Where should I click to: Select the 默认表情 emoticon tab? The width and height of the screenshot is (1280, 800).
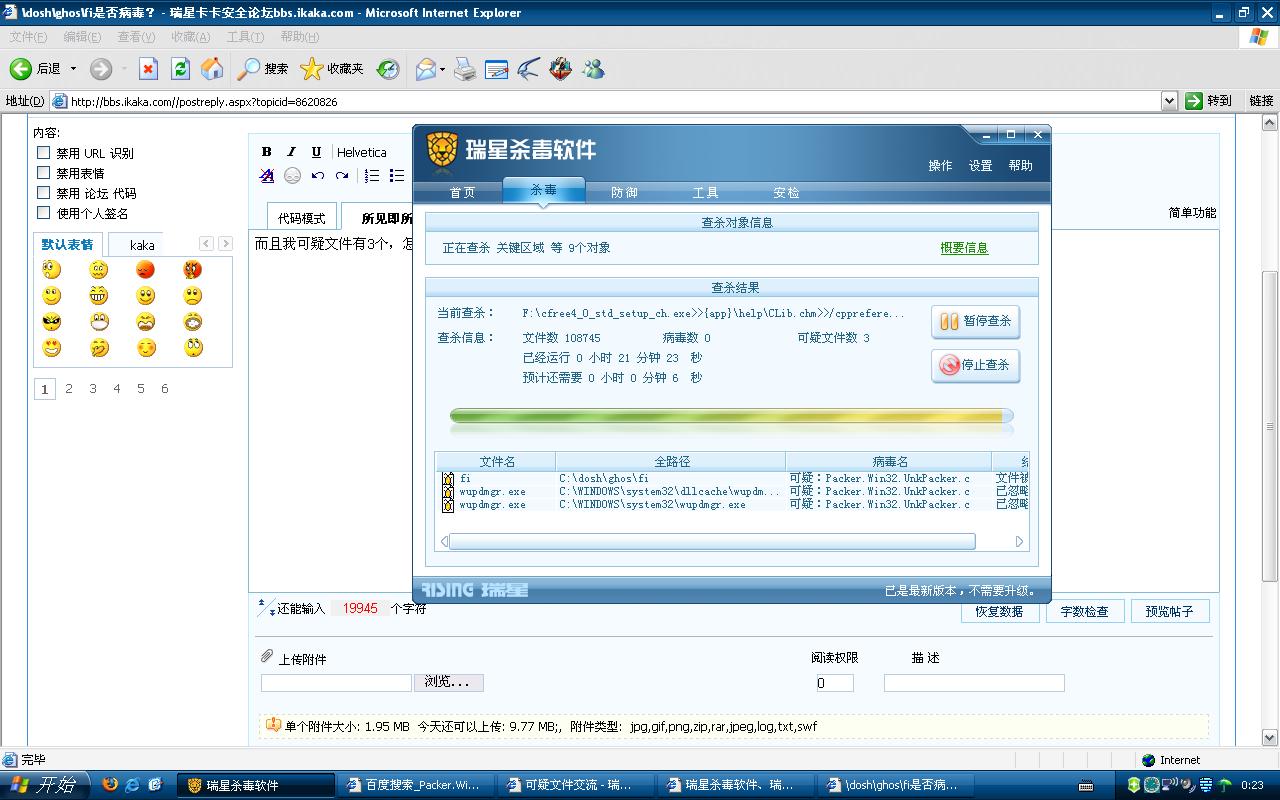coord(67,244)
